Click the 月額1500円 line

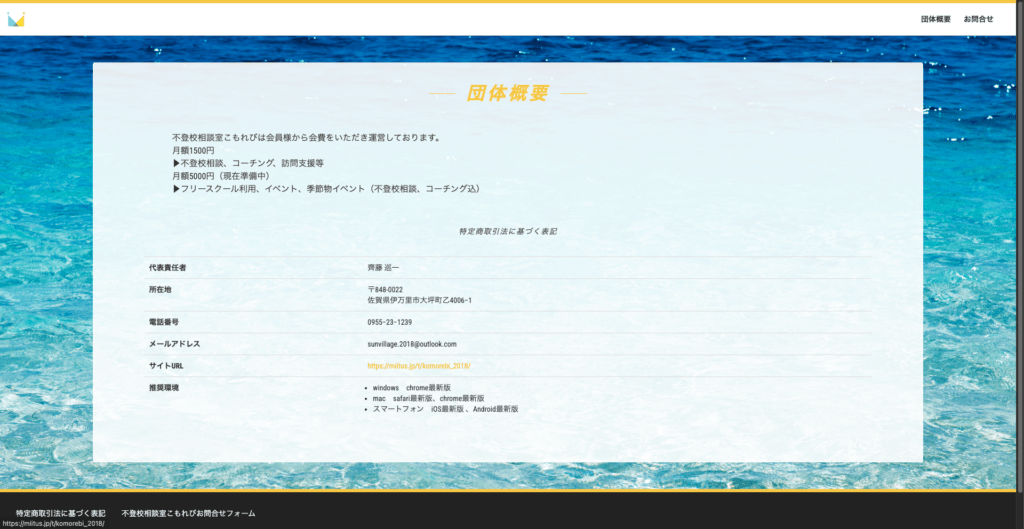(193, 150)
